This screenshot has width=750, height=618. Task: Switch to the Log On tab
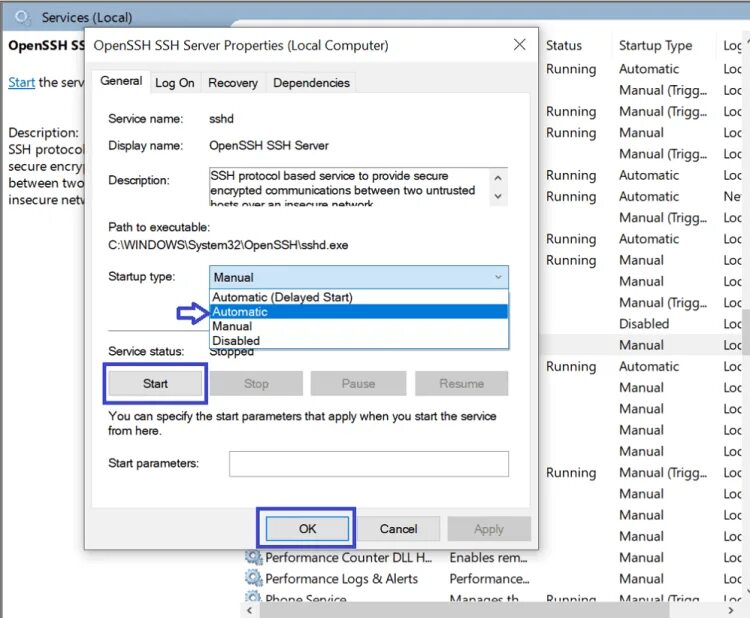tap(175, 83)
